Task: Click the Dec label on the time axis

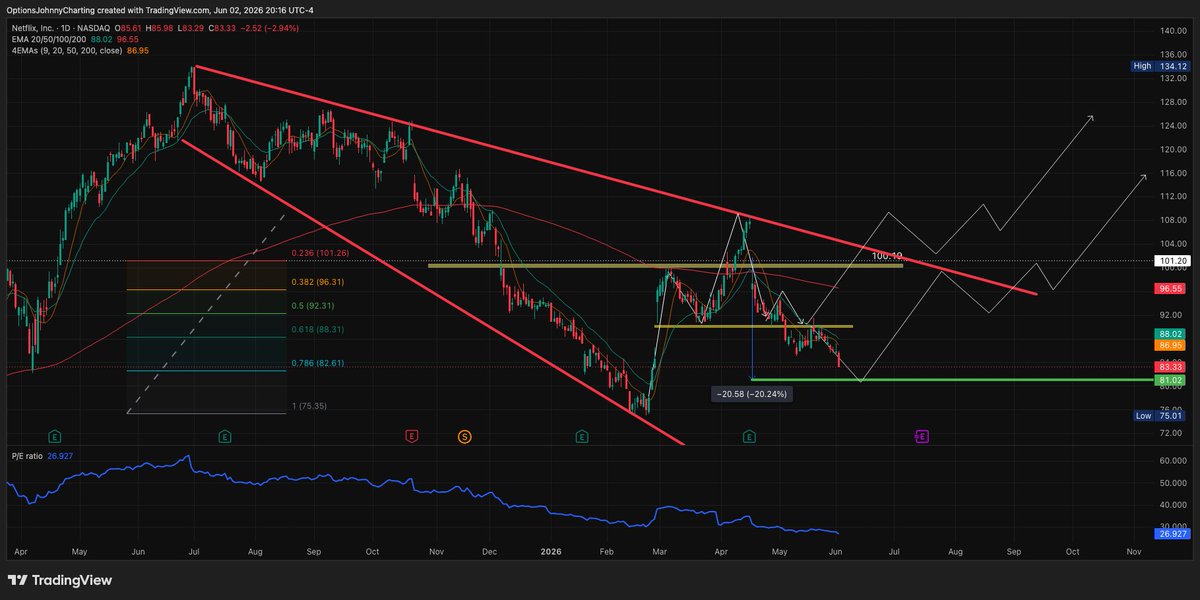Action: [489, 551]
